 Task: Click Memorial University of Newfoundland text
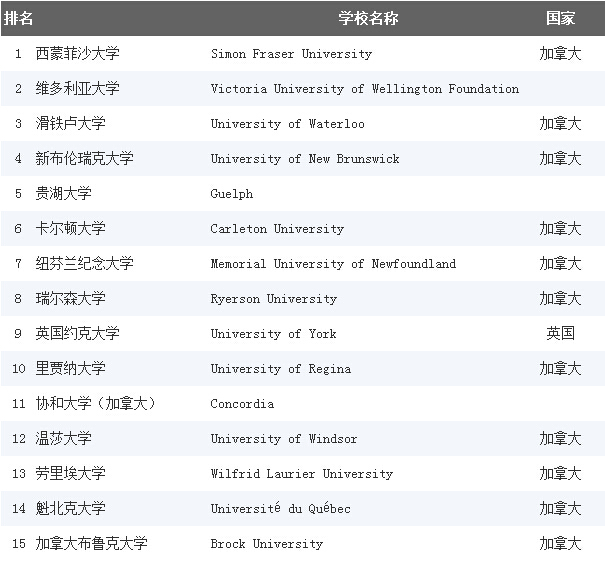tap(333, 264)
